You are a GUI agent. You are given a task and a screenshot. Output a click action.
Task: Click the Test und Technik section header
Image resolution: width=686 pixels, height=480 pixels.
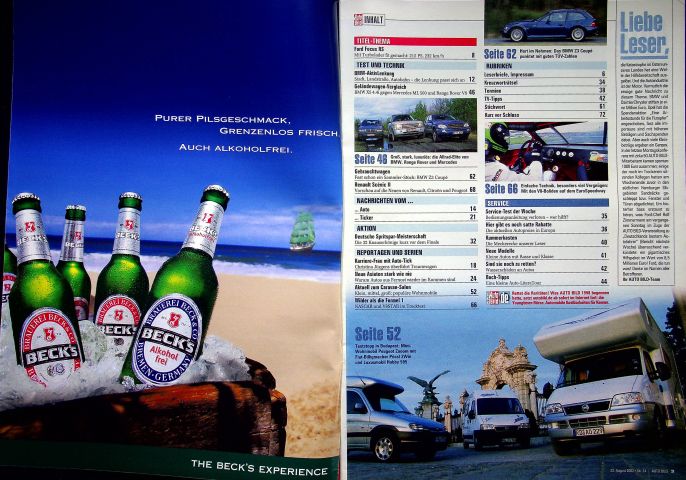415,65
